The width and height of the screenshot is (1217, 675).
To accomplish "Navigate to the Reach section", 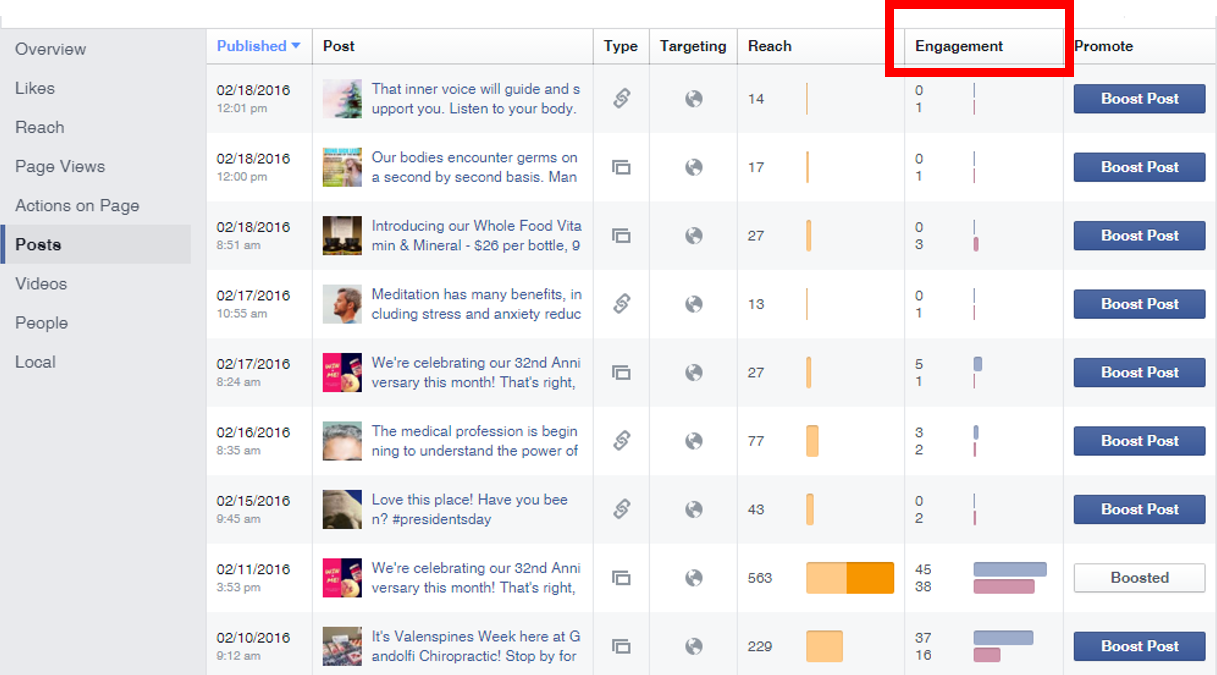I will (37, 127).
